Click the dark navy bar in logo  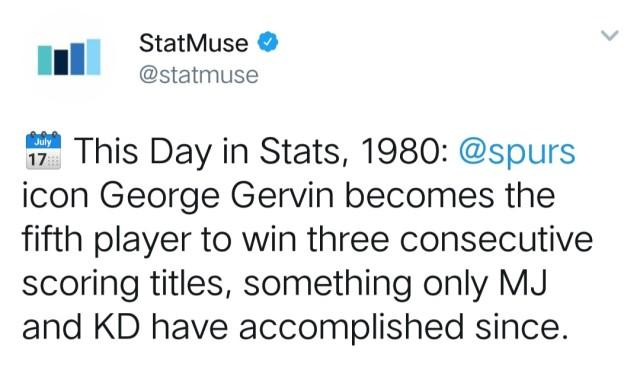[61, 62]
